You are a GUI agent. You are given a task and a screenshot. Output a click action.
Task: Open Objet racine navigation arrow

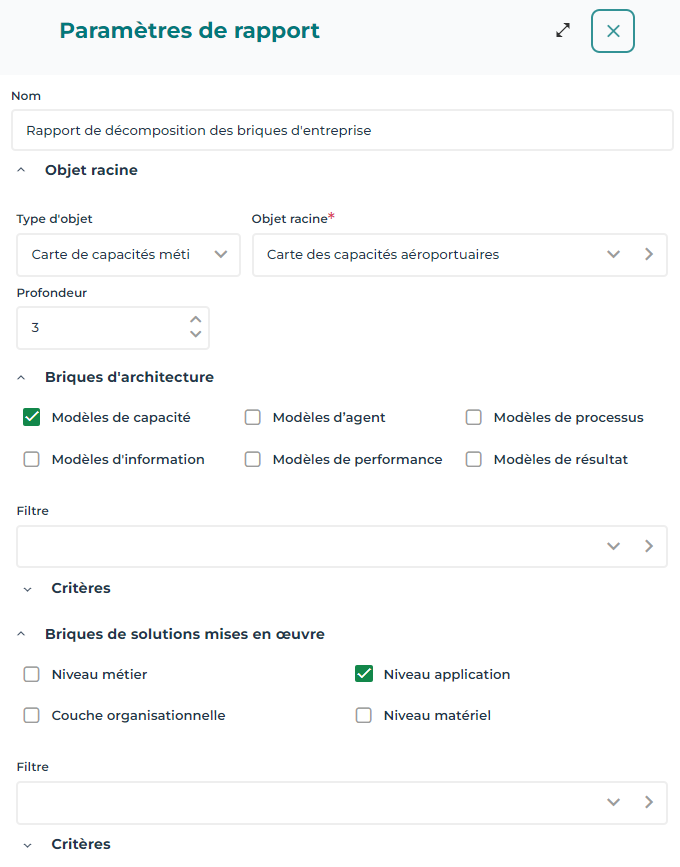[x=649, y=254]
